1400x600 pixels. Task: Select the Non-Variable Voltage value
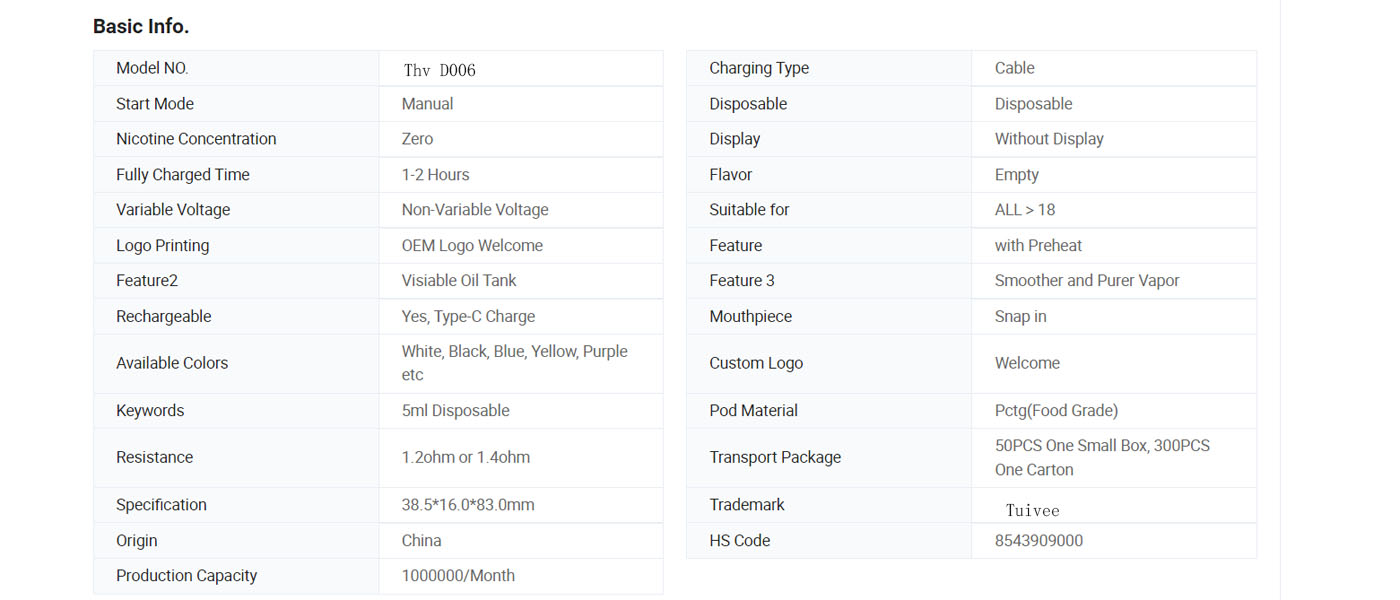(475, 210)
